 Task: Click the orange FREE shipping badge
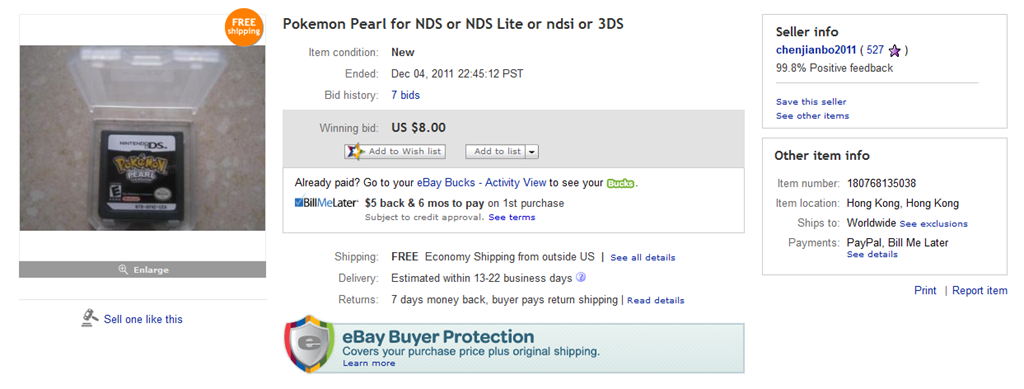[x=244, y=27]
